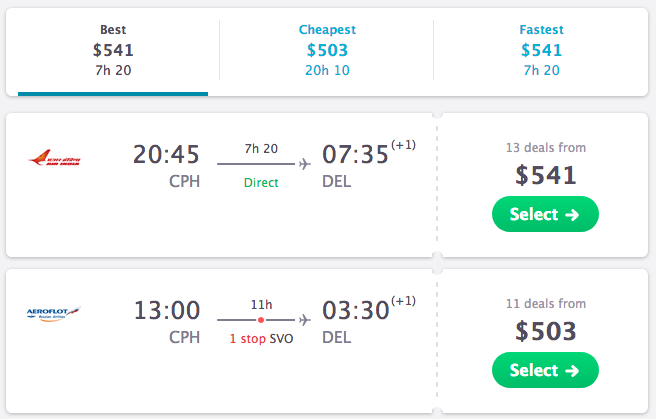Click the 07:35 DEL arrival time
This screenshot has width=656, height=419.
click(355, 154)
